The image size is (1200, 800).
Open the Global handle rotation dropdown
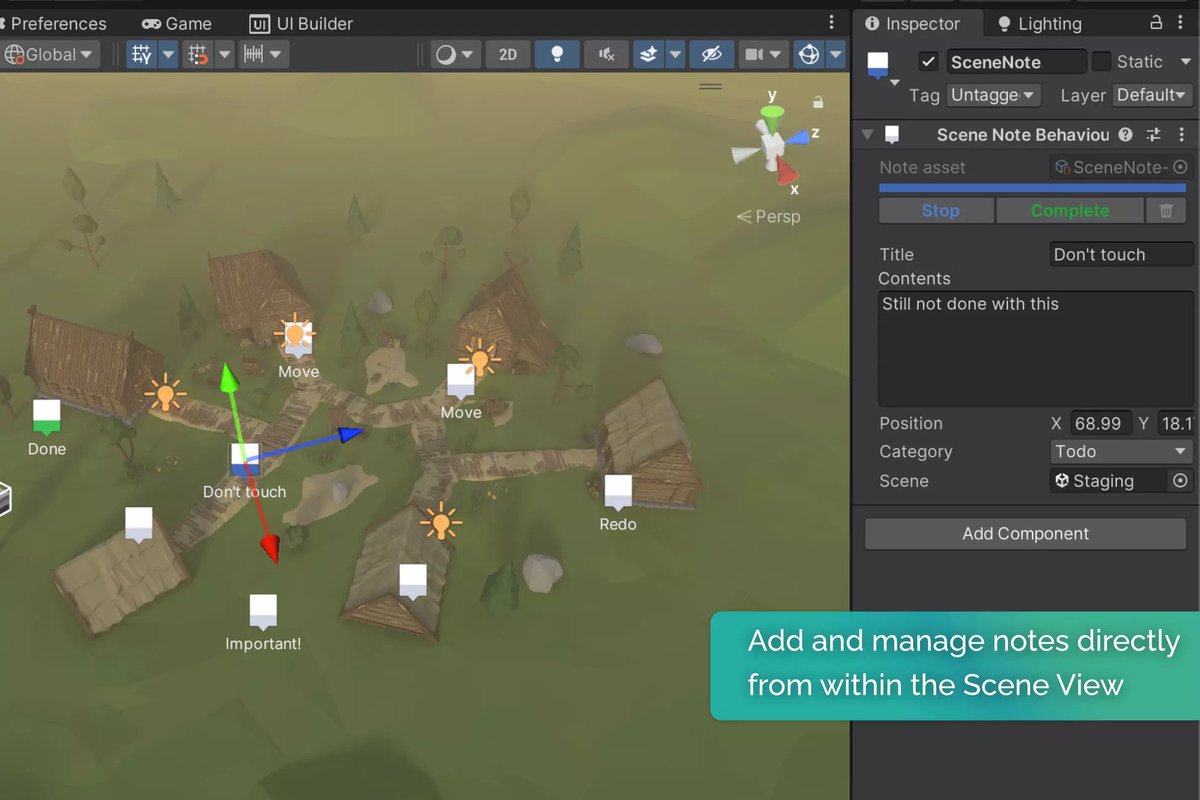(51, 54)
